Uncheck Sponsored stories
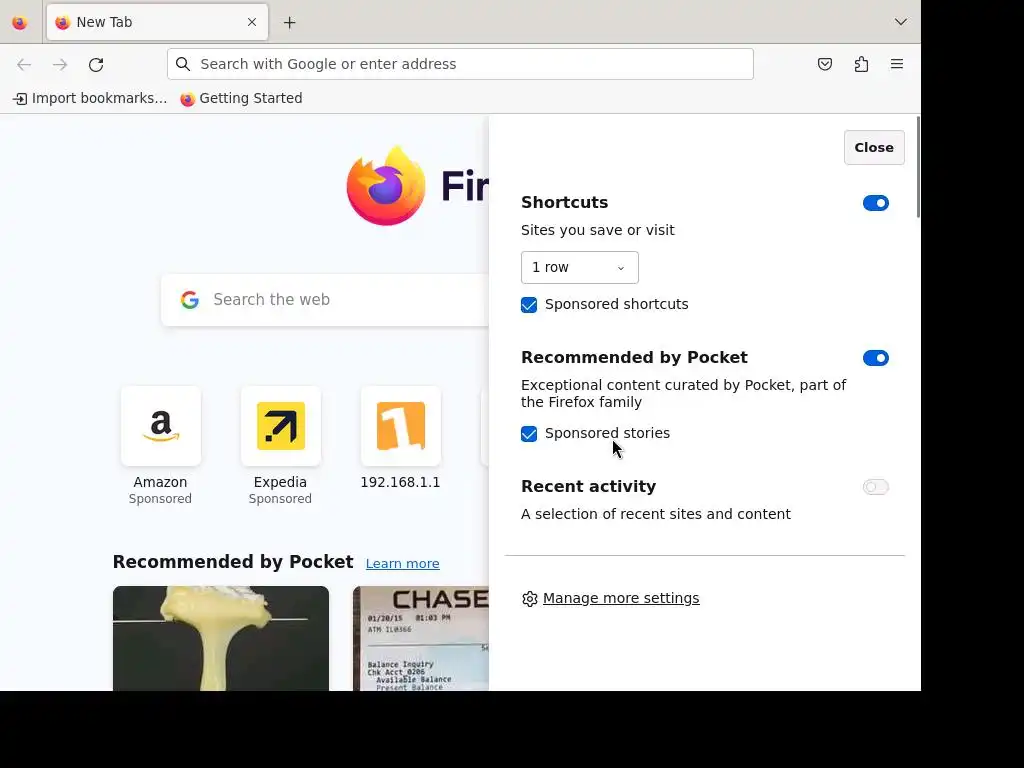This screenshot has width=1024, height=768. click(x=529, y=434)
